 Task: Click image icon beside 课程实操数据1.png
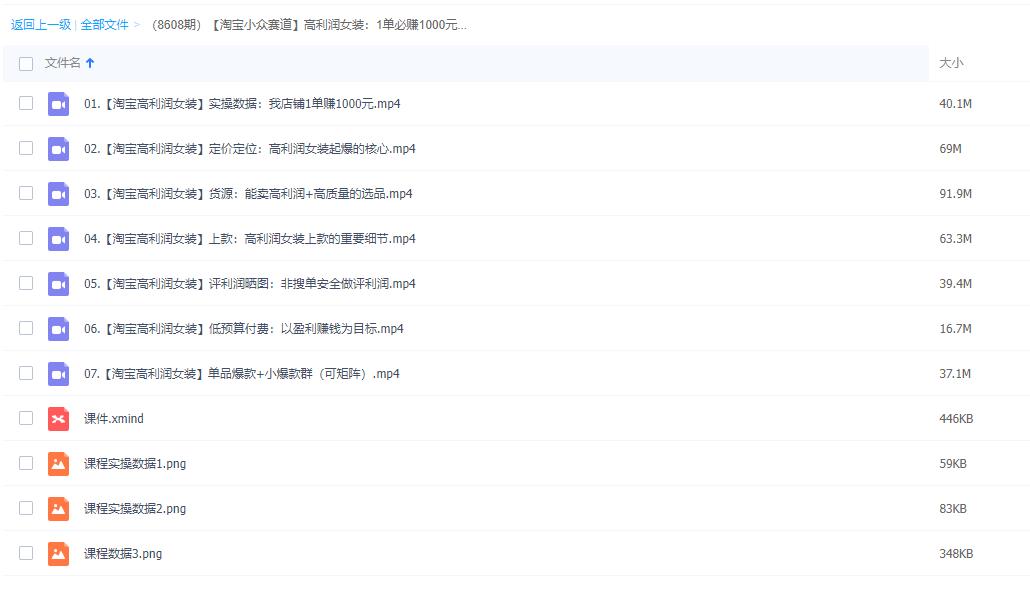[x=58, y=464]
